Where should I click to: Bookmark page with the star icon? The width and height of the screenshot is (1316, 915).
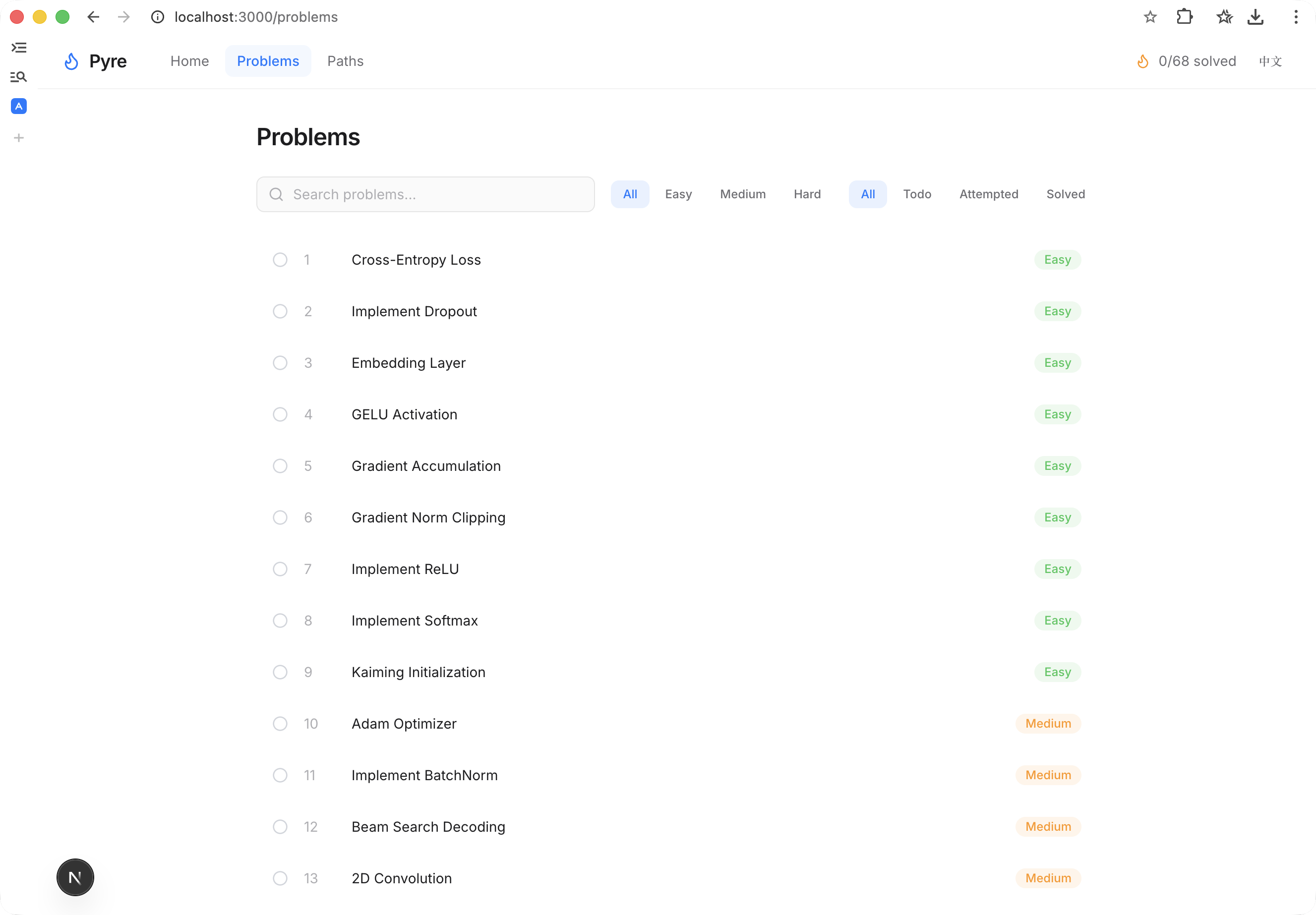[x=1150, y=17]
